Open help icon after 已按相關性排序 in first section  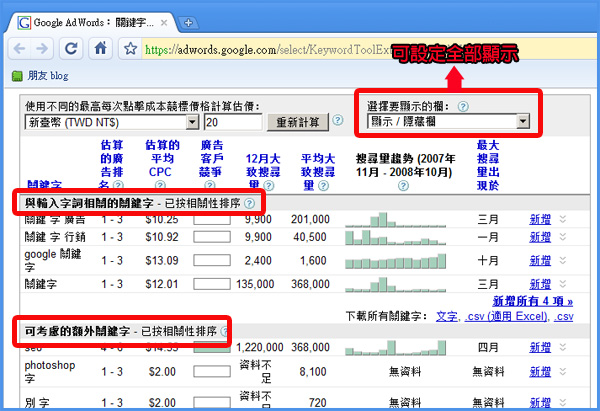click(x=249, y=203)
